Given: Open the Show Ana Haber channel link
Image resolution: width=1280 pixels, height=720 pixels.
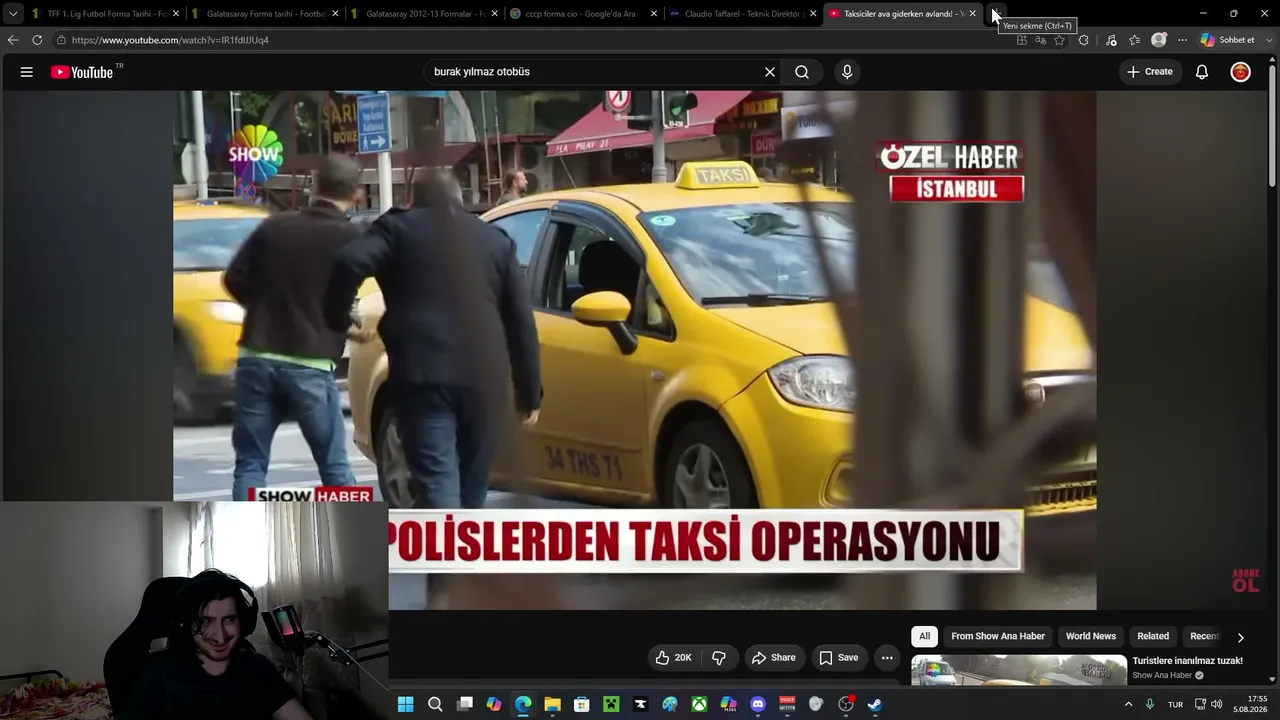Looking at the screenshot, I should tap(1162, 676).
